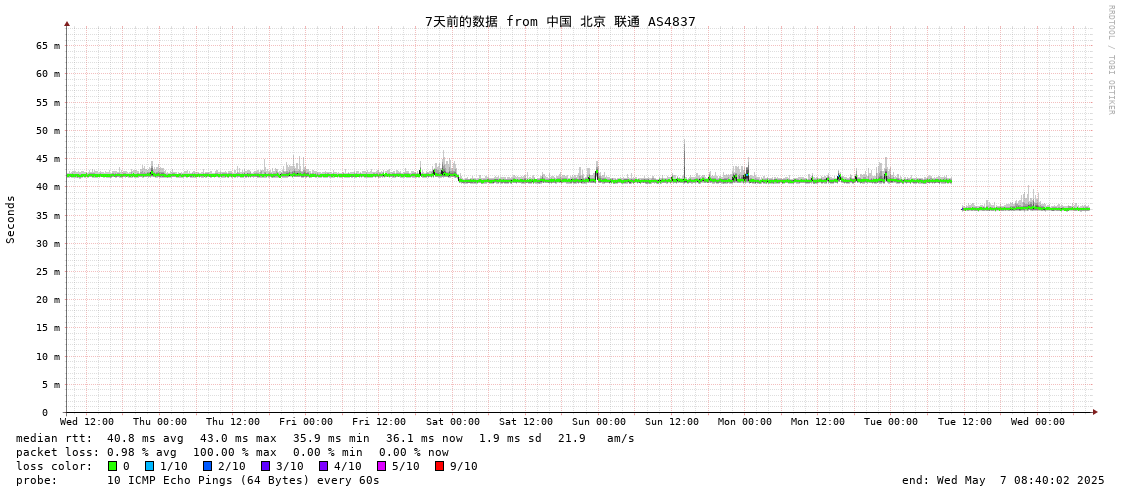Click the blue 2/10 loss swatch
The height and width of the screenshot is (494, 1121).
[208, 466]
